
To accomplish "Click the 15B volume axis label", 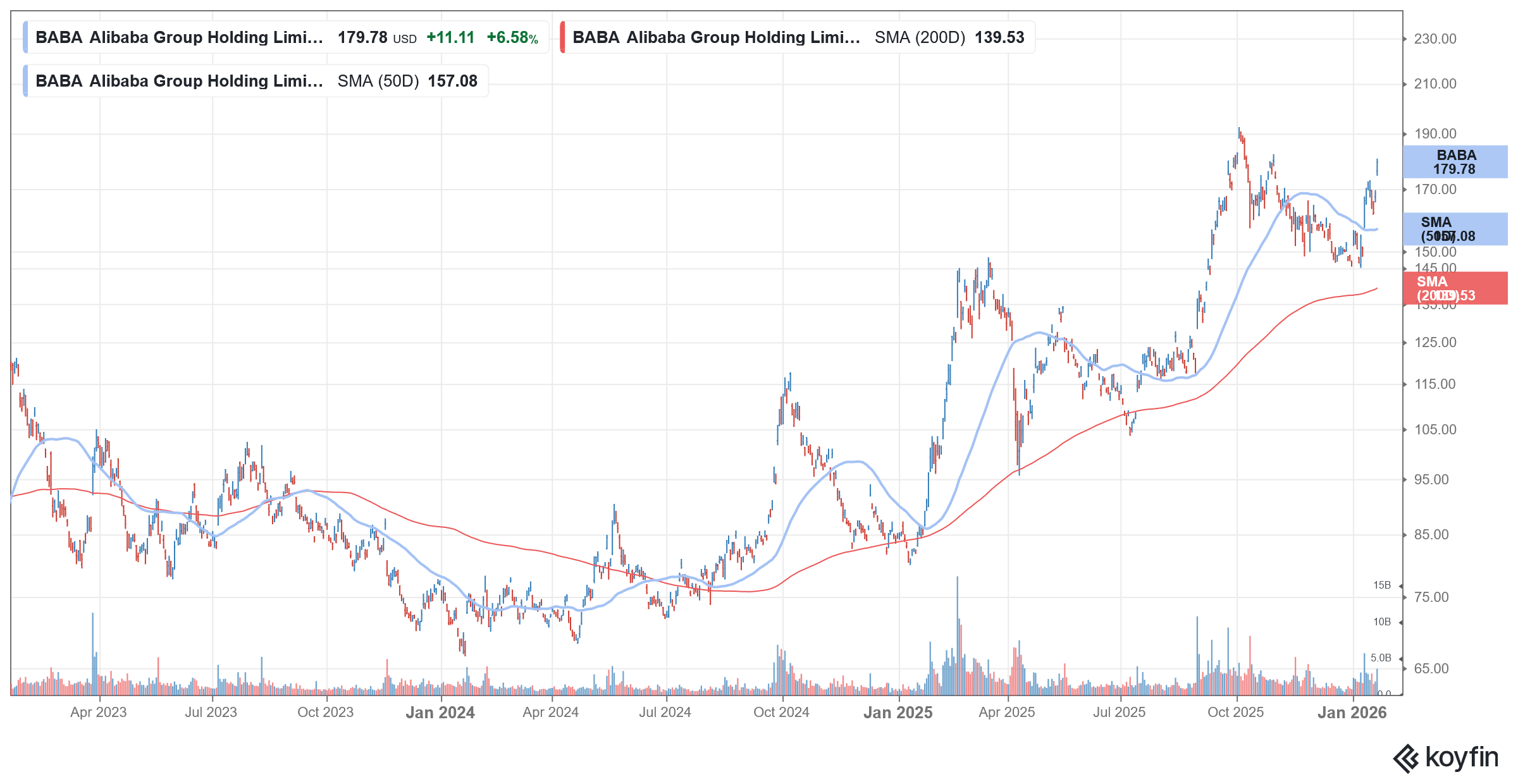I will pos(1381,585).
